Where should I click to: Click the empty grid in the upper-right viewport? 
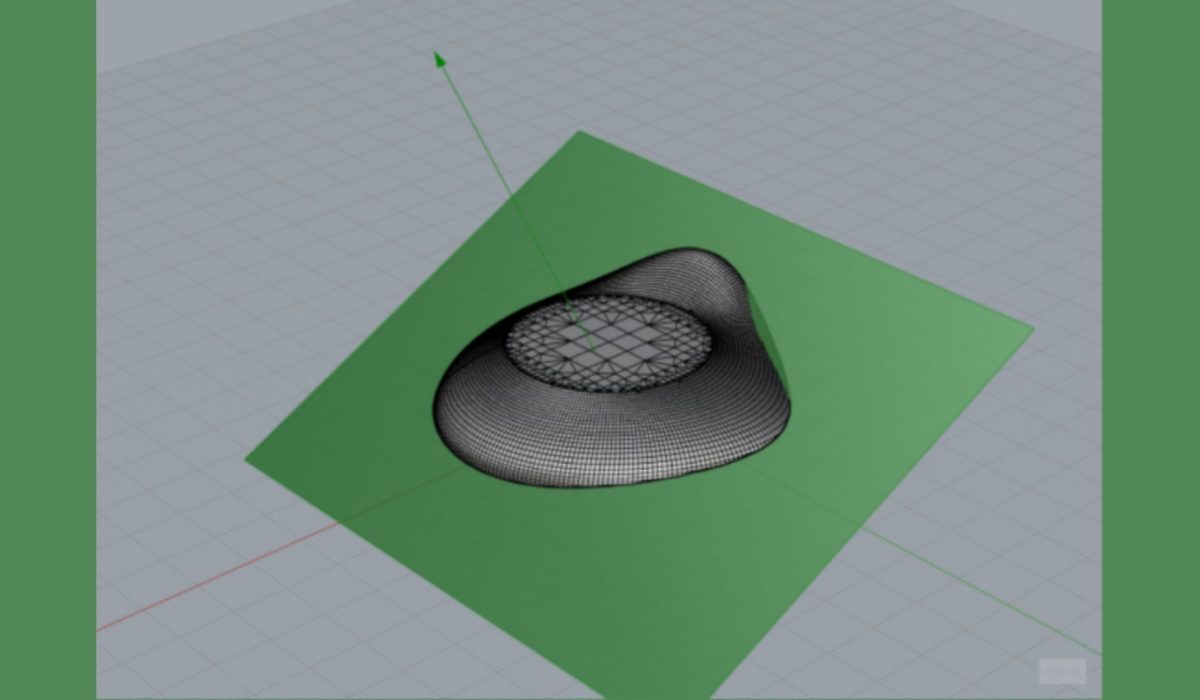click(x=950, y=120)
